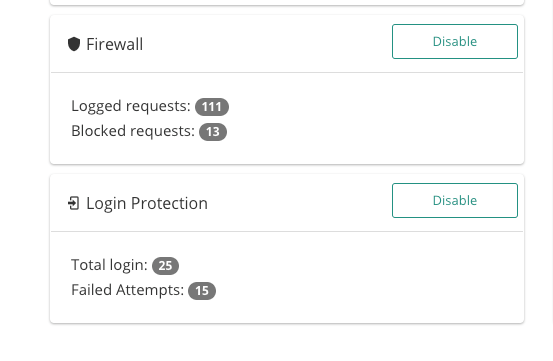The width and height of the screenshot is (553, 361).
Task: Open the 13 blocked requests badge
Action: (213, 132)
